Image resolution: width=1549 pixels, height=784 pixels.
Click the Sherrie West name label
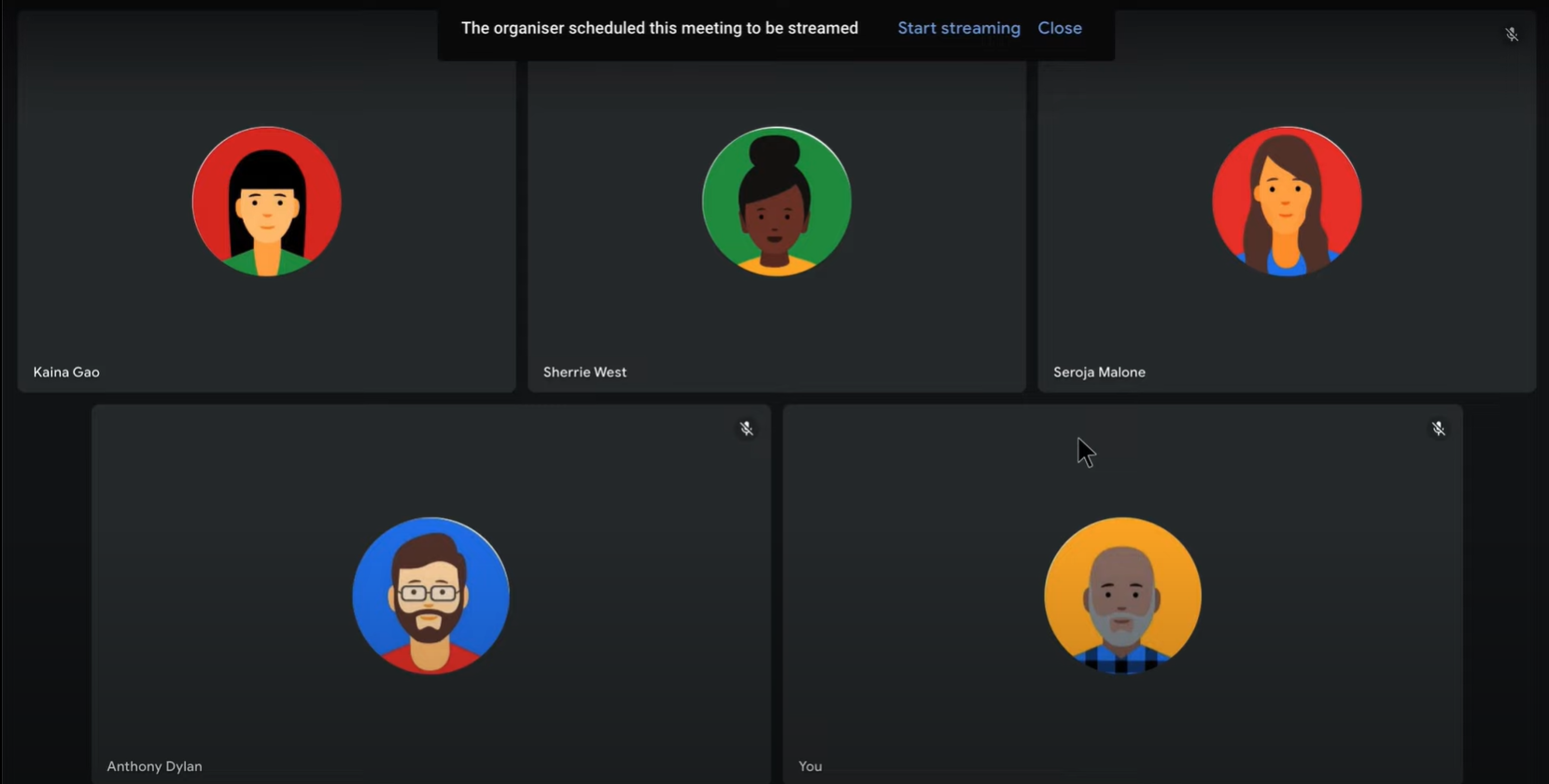pyautogui.click(x=584, y=371)
